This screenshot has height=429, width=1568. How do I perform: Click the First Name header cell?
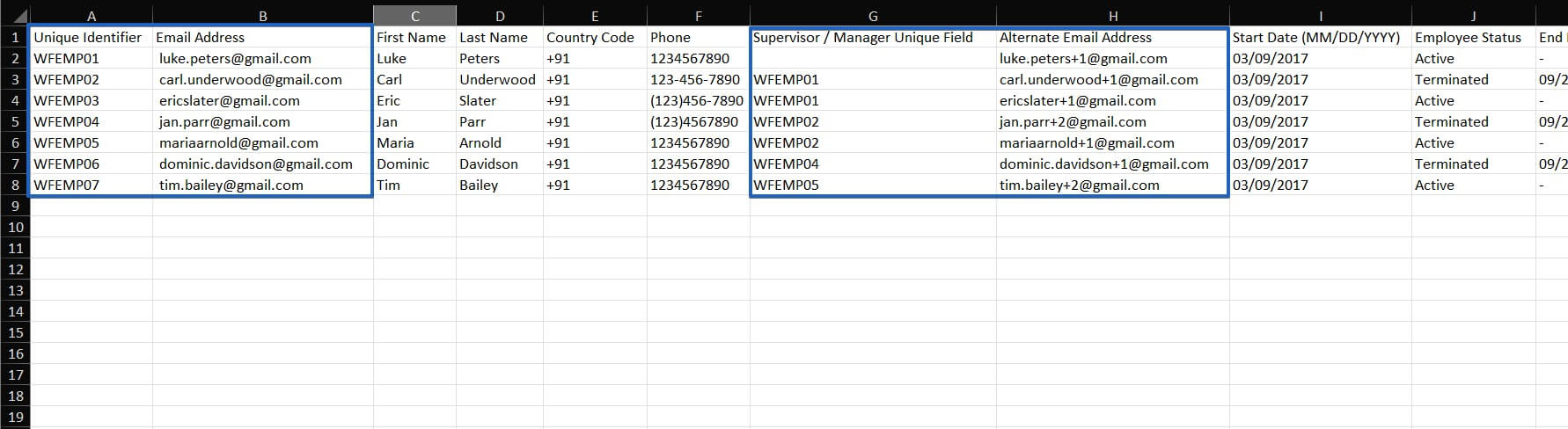point(411,37)
